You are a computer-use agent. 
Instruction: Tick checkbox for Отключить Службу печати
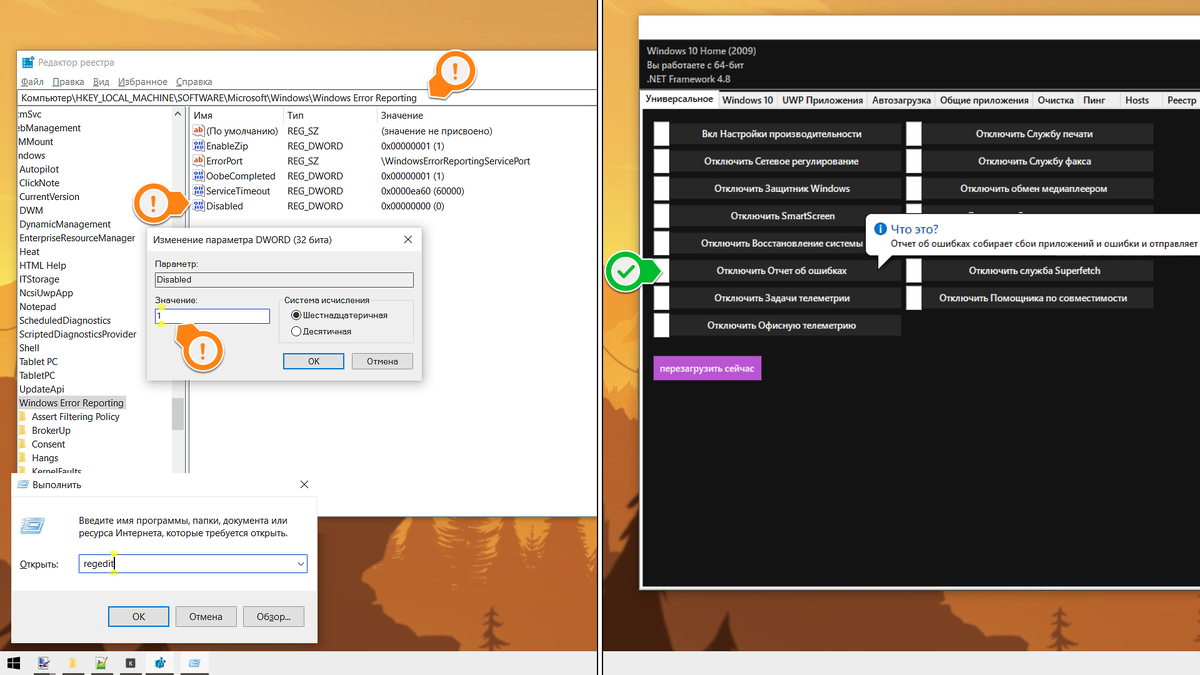coord(913,134)
